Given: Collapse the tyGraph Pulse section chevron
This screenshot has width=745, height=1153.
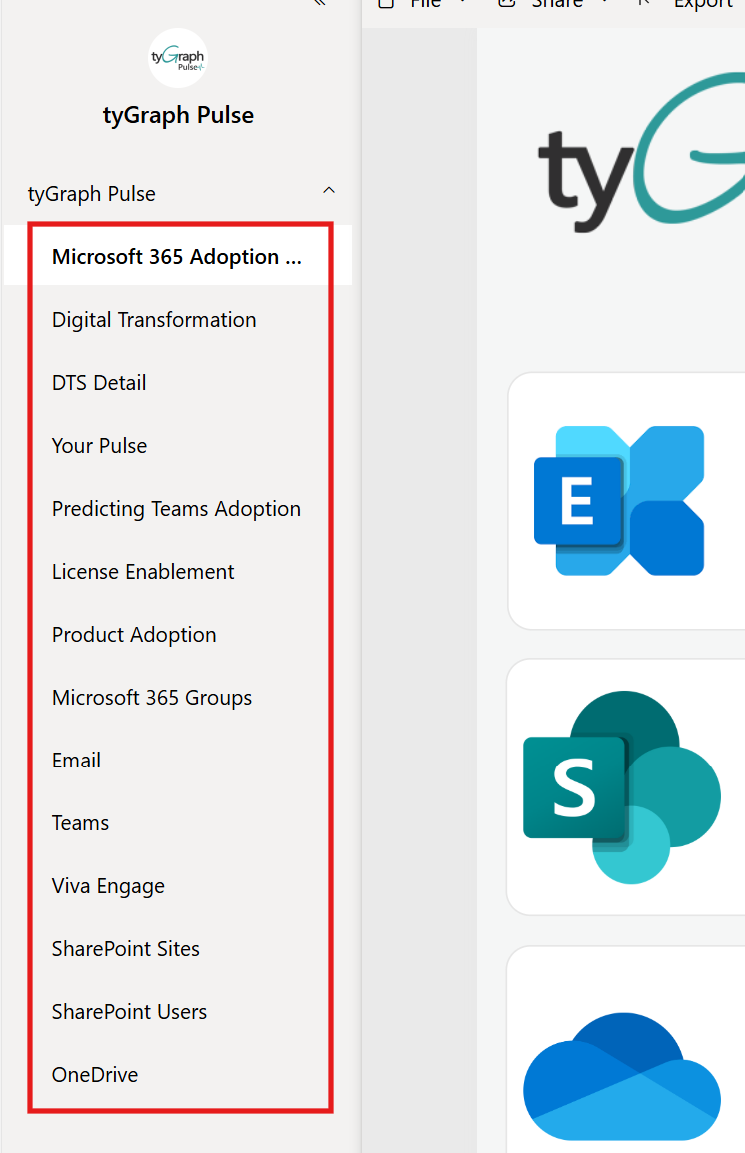Looking at the screenshot, I should [x=329, y=191].
